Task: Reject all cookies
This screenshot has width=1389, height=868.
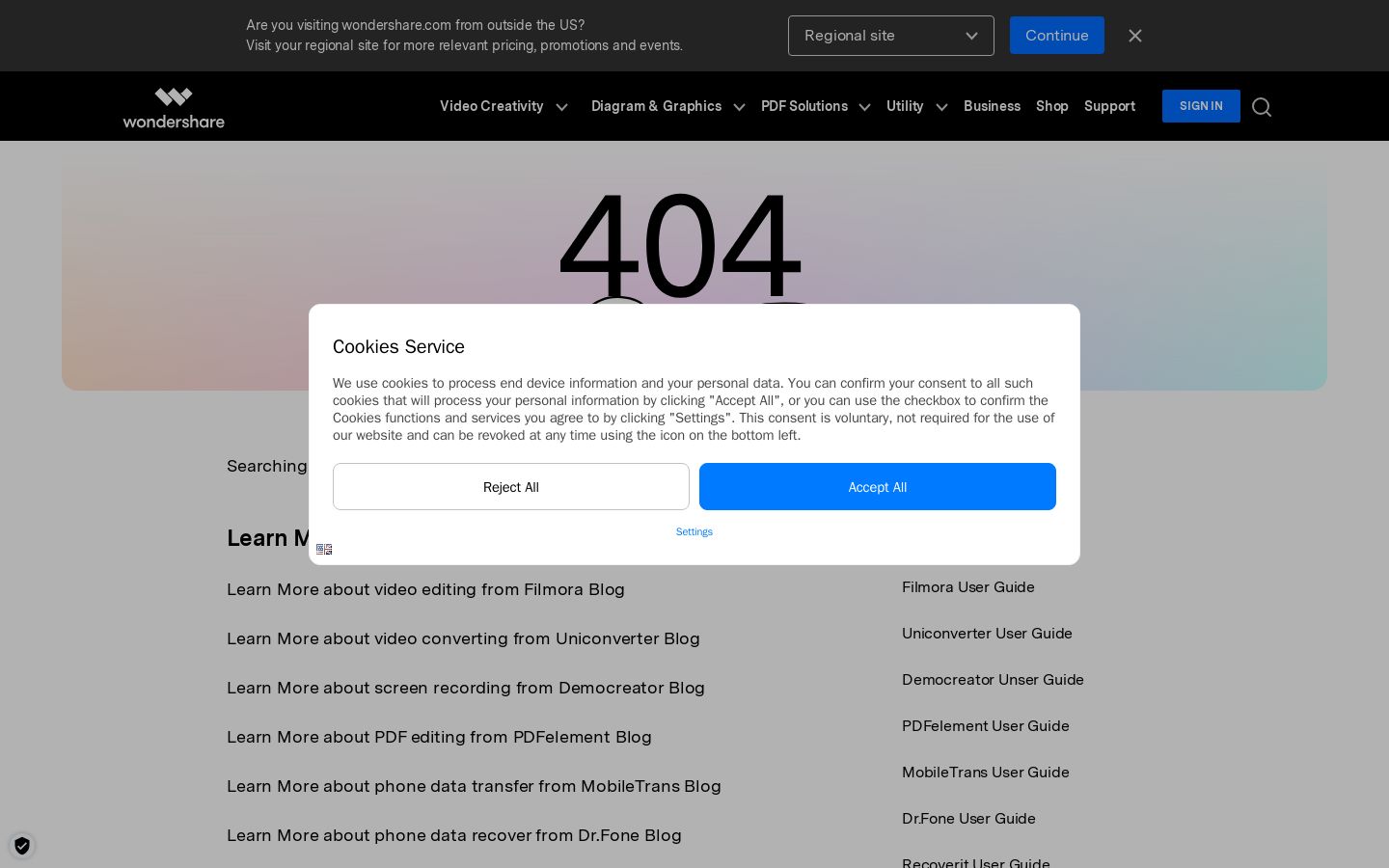Action: coord(511,487)
